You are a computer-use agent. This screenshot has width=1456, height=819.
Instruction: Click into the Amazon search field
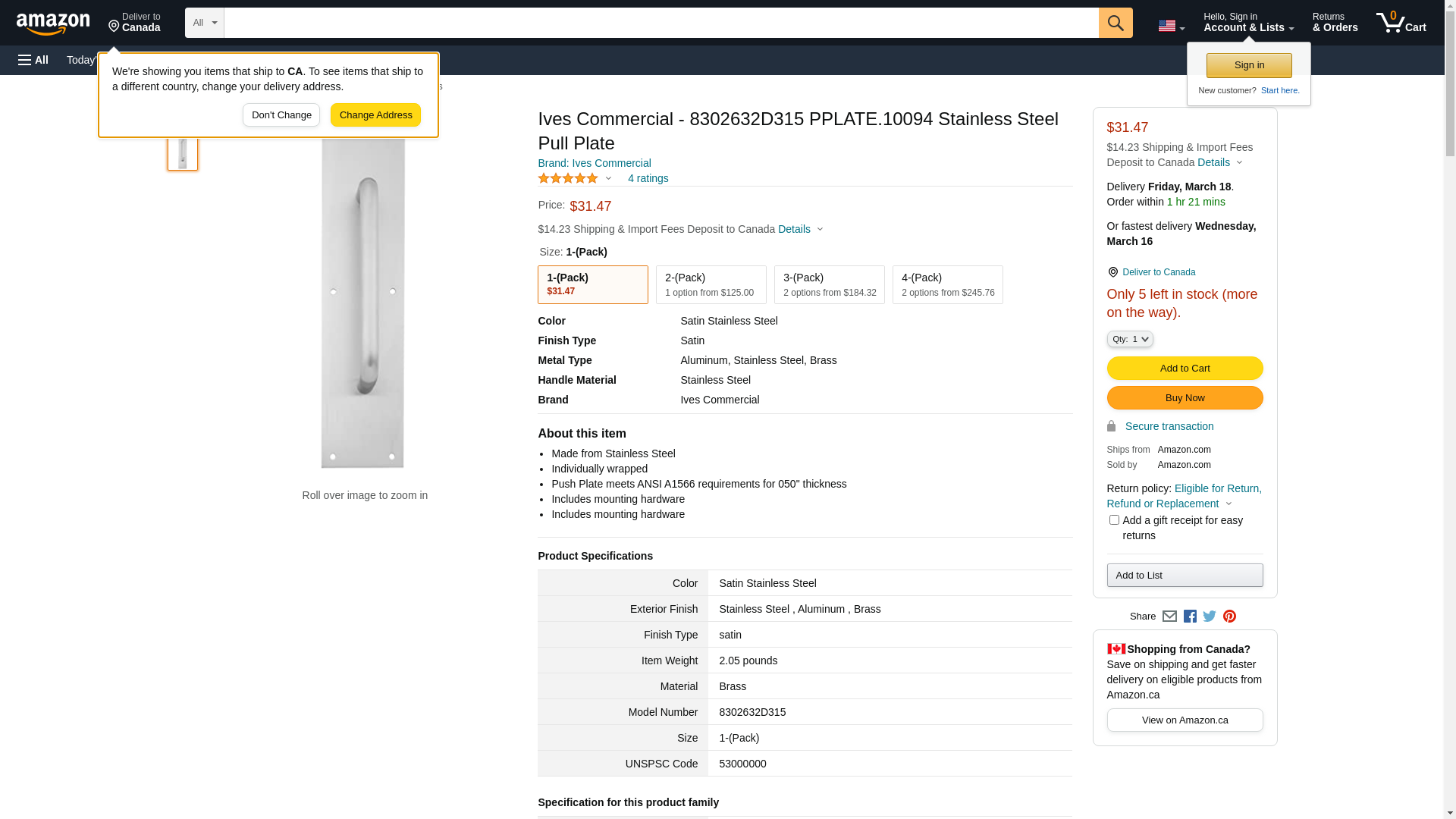coord(661,23)
